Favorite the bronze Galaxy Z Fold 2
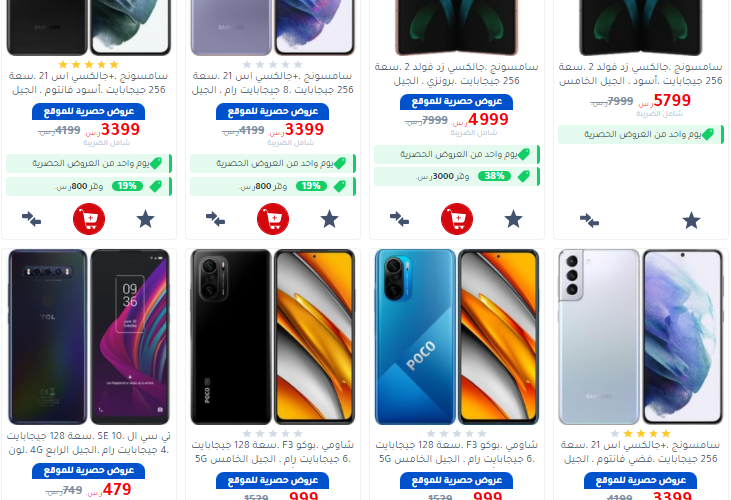Screen dimensions: 731x500 coord(513,219)
